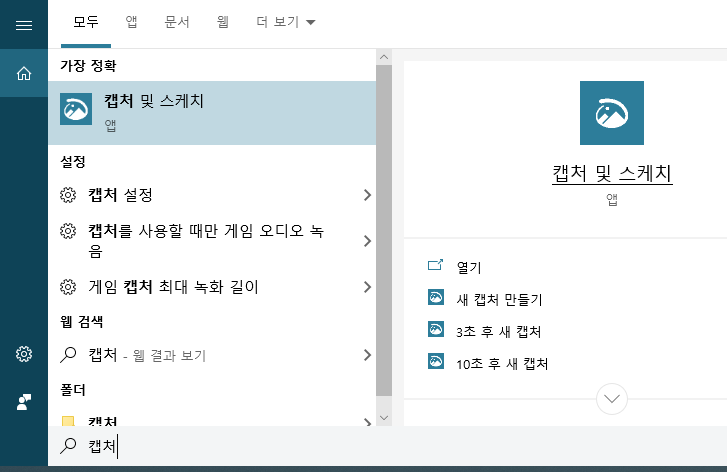The height and width of the screenshot is (472, 727).
Task: Select the Home icon in sidebar
Action: (x=24, y=73)
